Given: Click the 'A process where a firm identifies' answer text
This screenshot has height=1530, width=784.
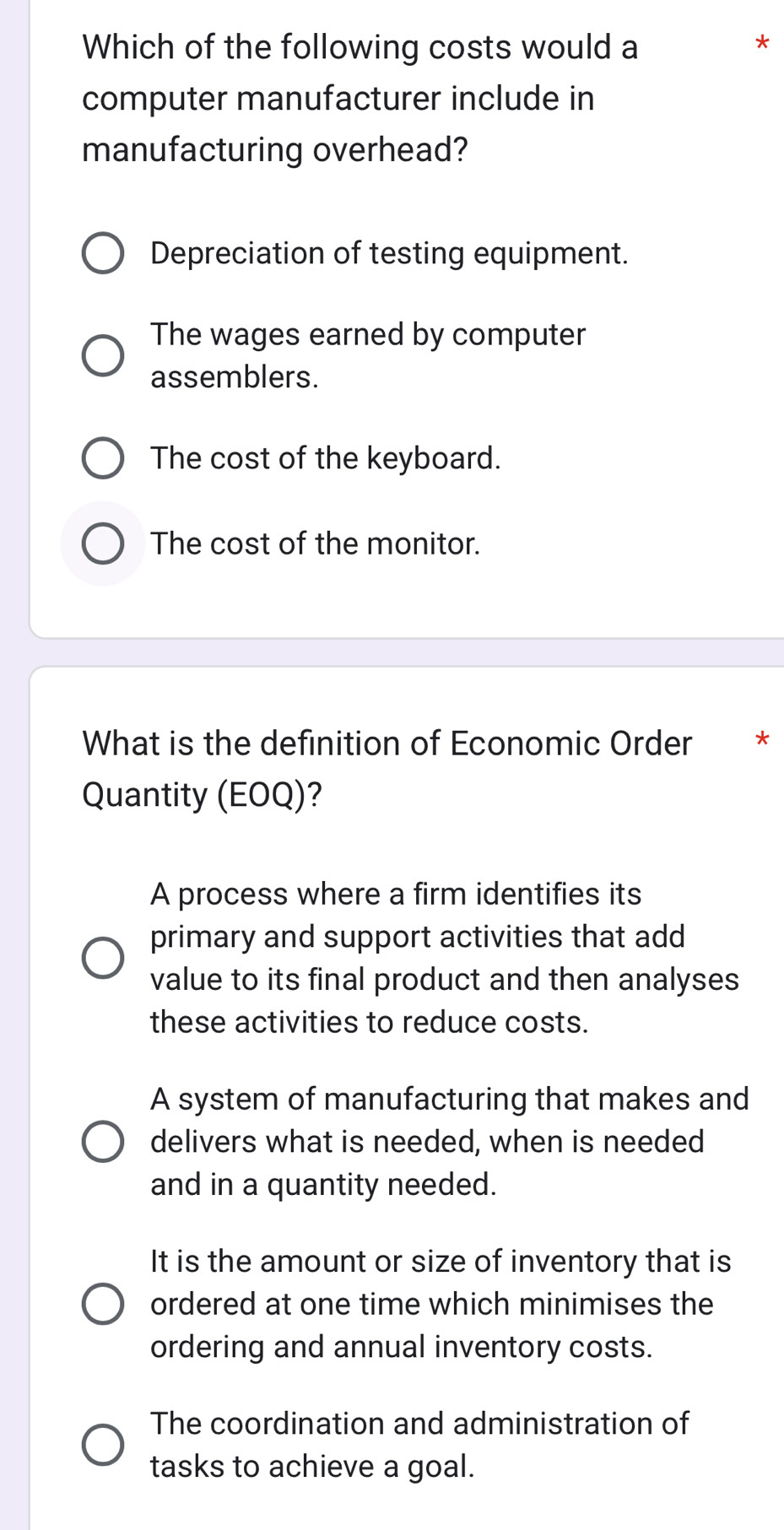Looking at the screenshot, I should [x=396, y=894].
